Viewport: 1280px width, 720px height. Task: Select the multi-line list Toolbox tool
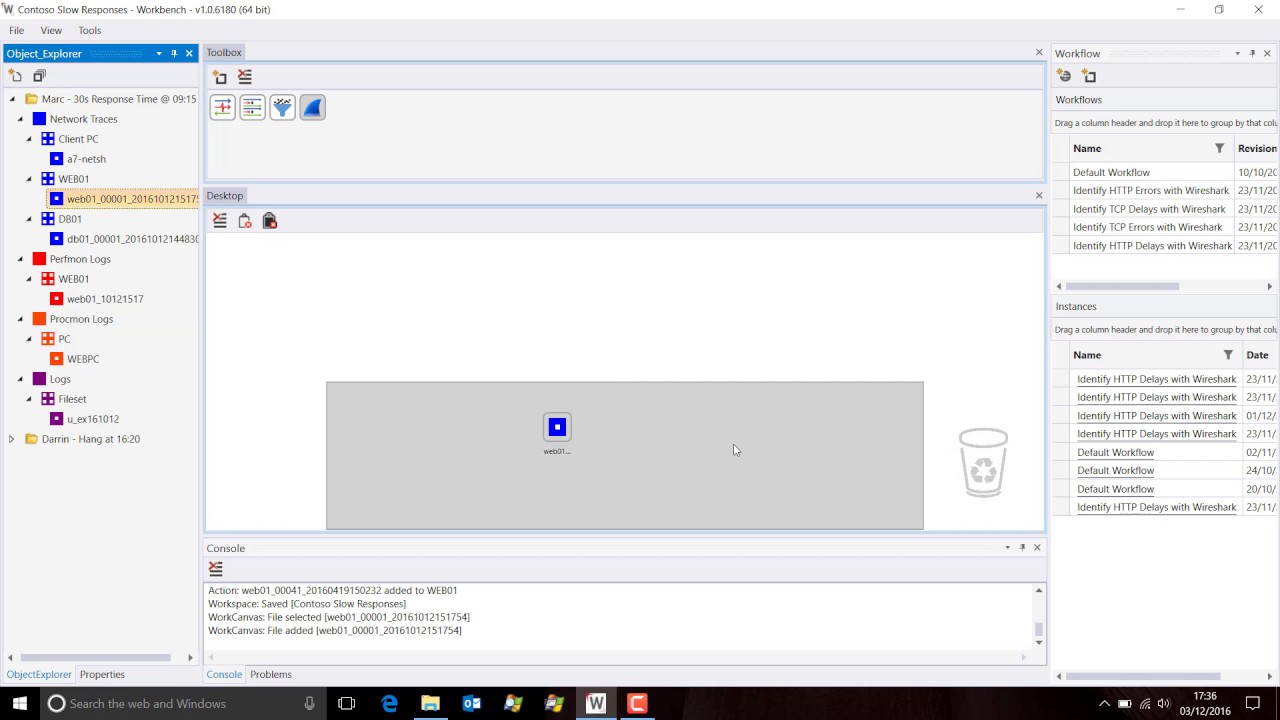point(252,107)
